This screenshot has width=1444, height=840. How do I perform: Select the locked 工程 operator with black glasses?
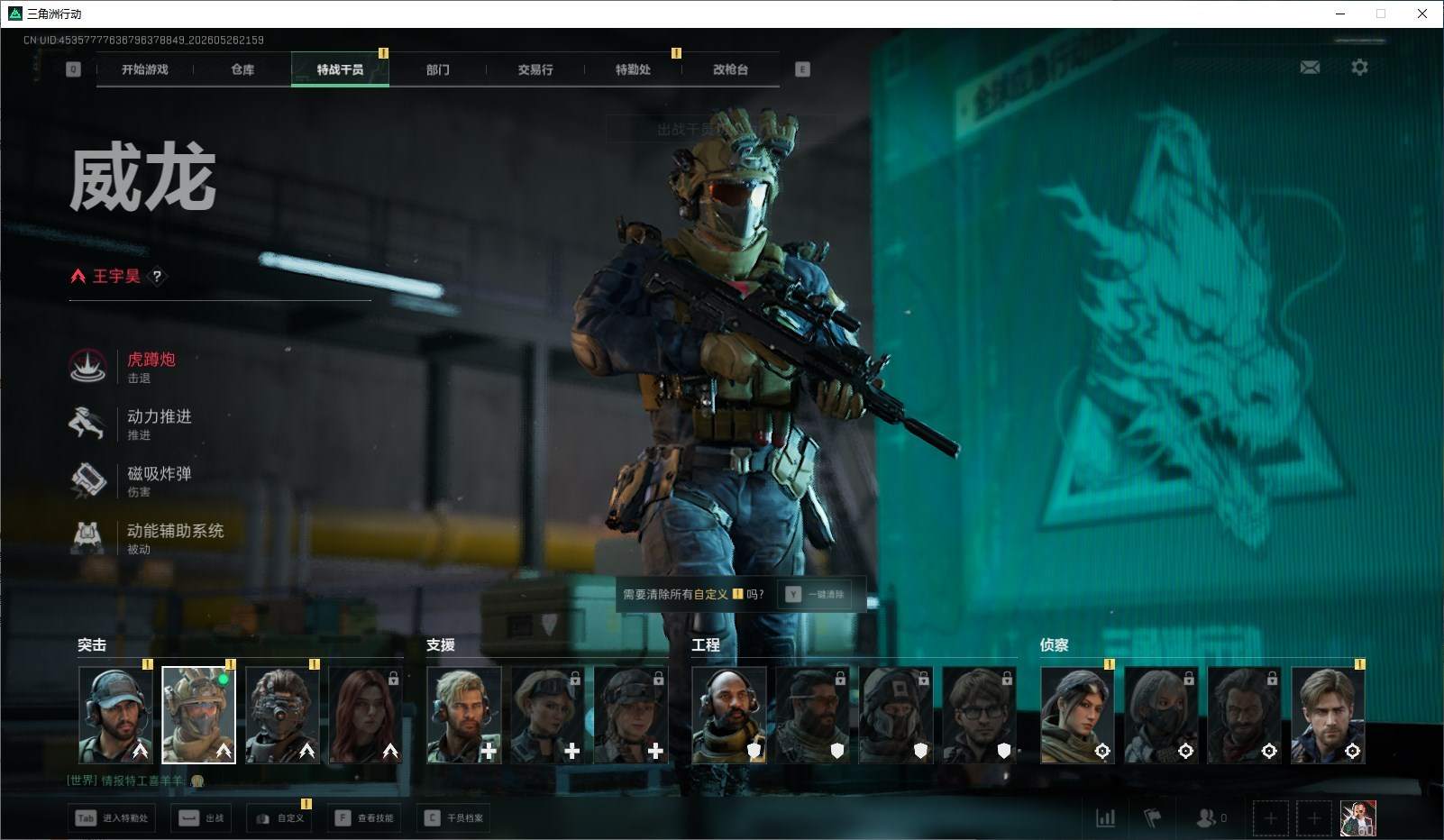pyautogui.click(x=980, y=715)
